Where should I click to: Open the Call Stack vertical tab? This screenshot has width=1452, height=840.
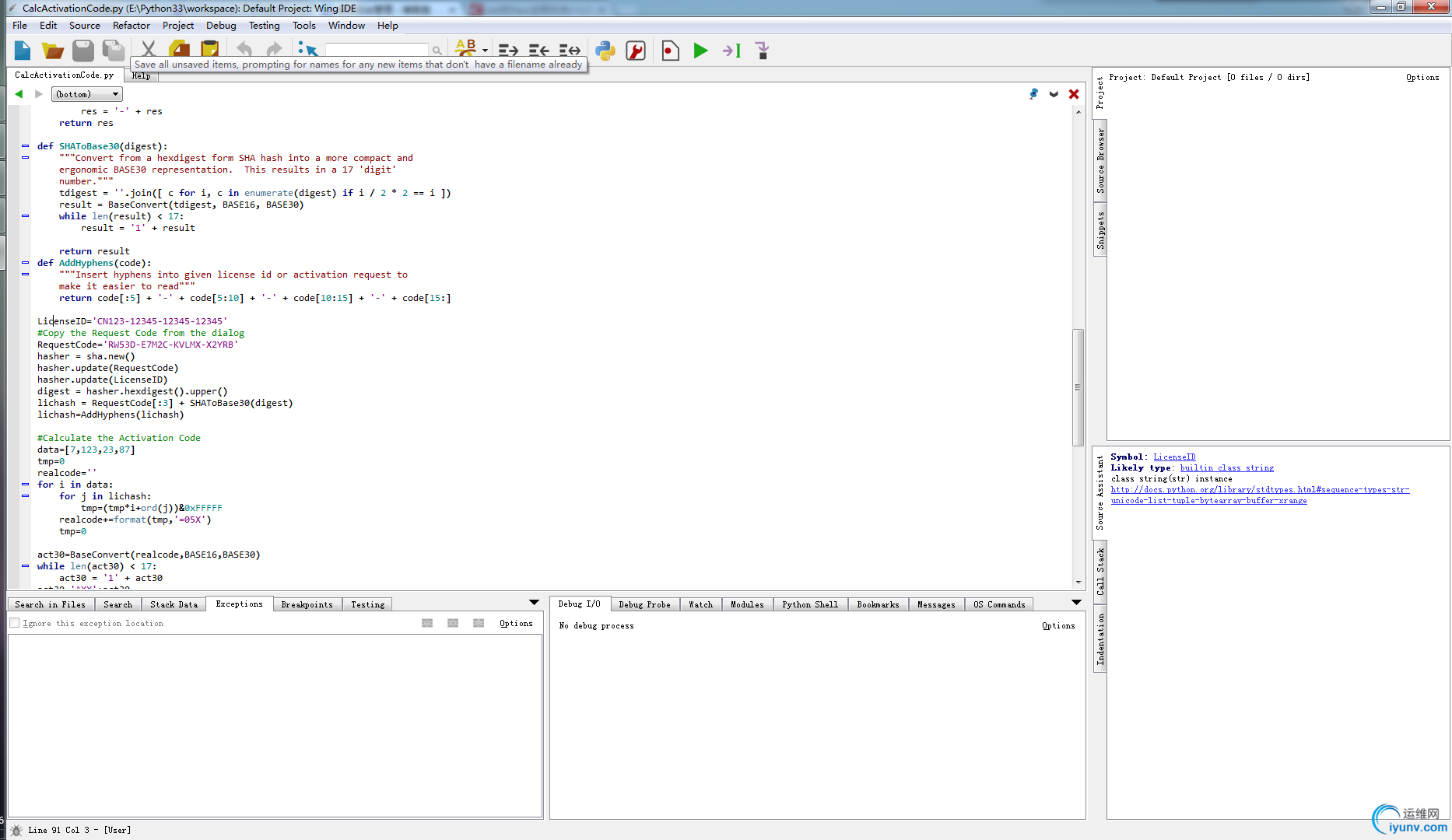pos(1100,572)
